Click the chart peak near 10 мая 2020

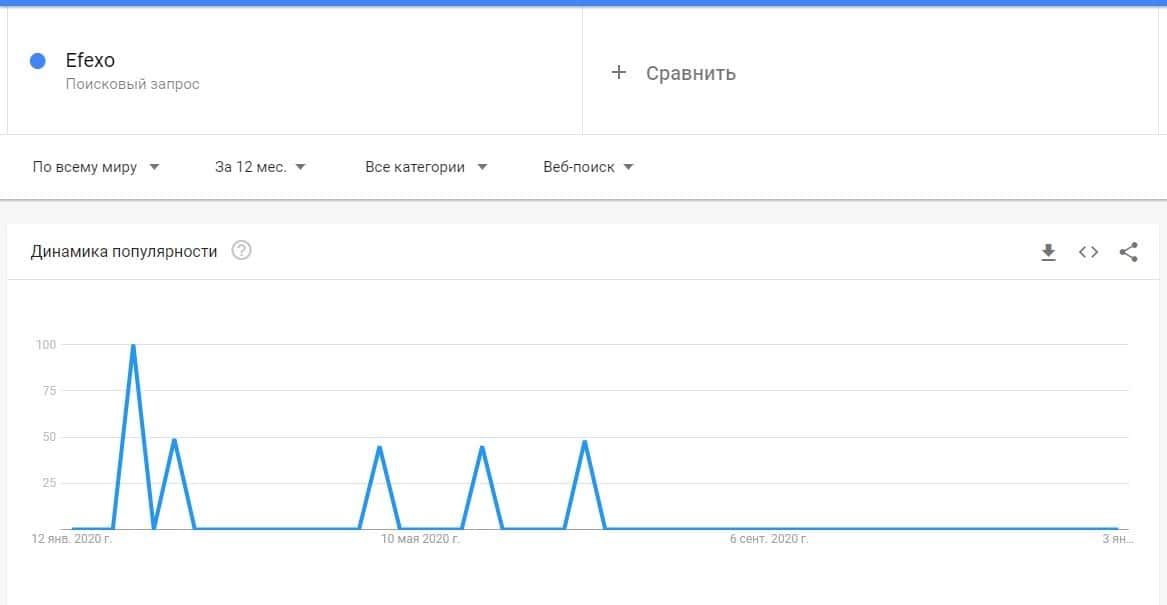click(379, 447)
